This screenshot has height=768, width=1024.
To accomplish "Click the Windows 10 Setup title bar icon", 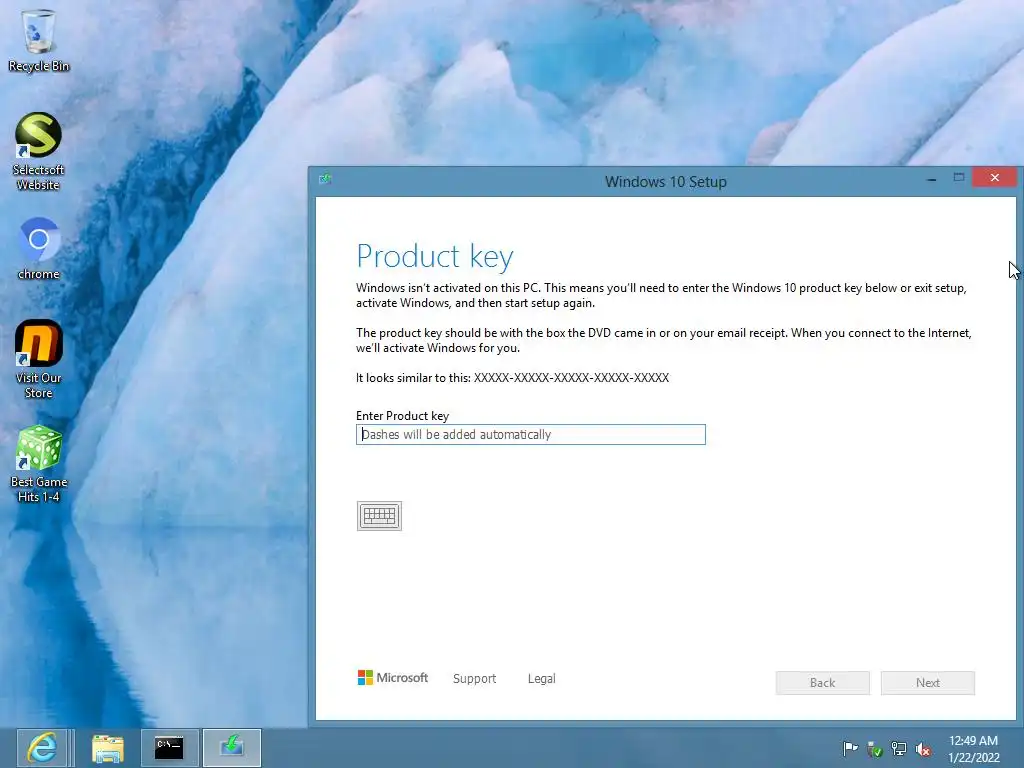I will 325,179.
